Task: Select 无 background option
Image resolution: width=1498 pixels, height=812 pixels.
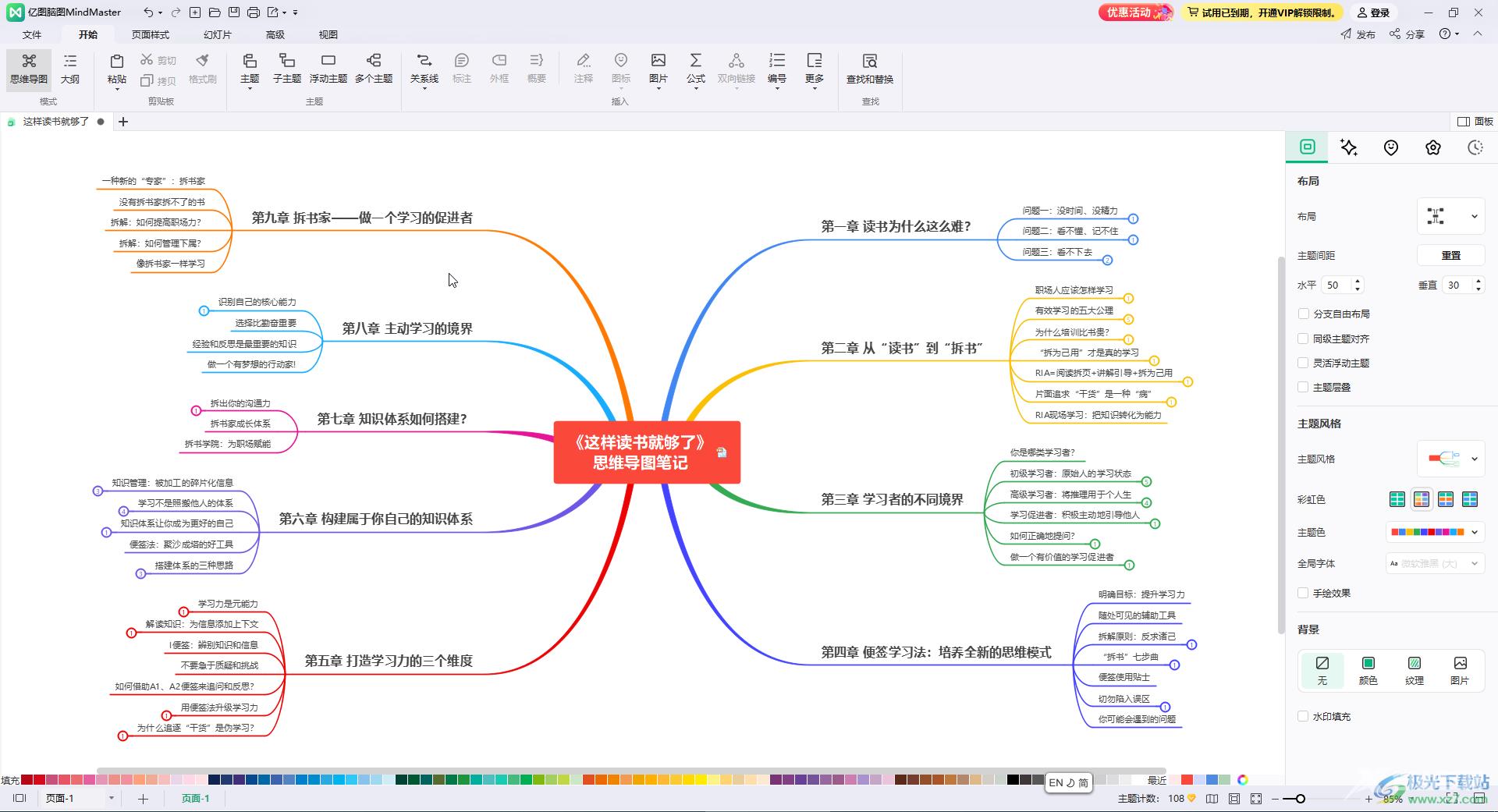Action: (x=1322, y=670)
